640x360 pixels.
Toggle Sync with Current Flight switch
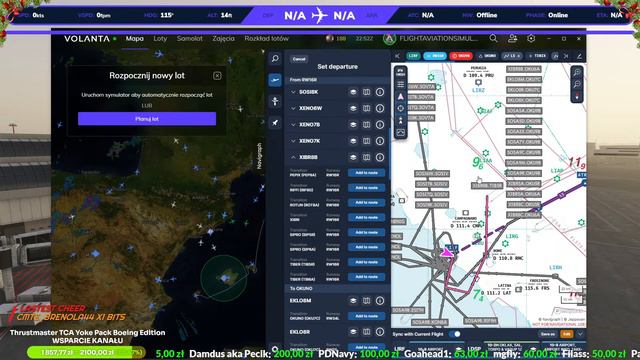pyautogui.click(x=455, y=334)
